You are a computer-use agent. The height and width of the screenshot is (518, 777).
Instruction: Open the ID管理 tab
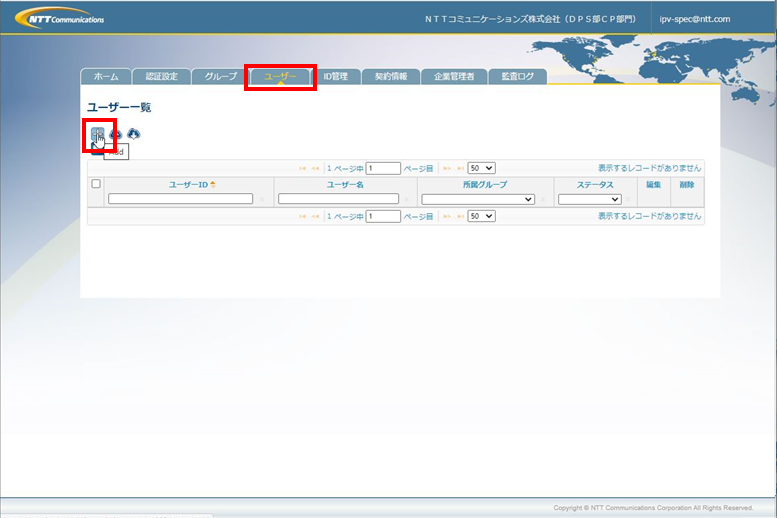[335, 76]
